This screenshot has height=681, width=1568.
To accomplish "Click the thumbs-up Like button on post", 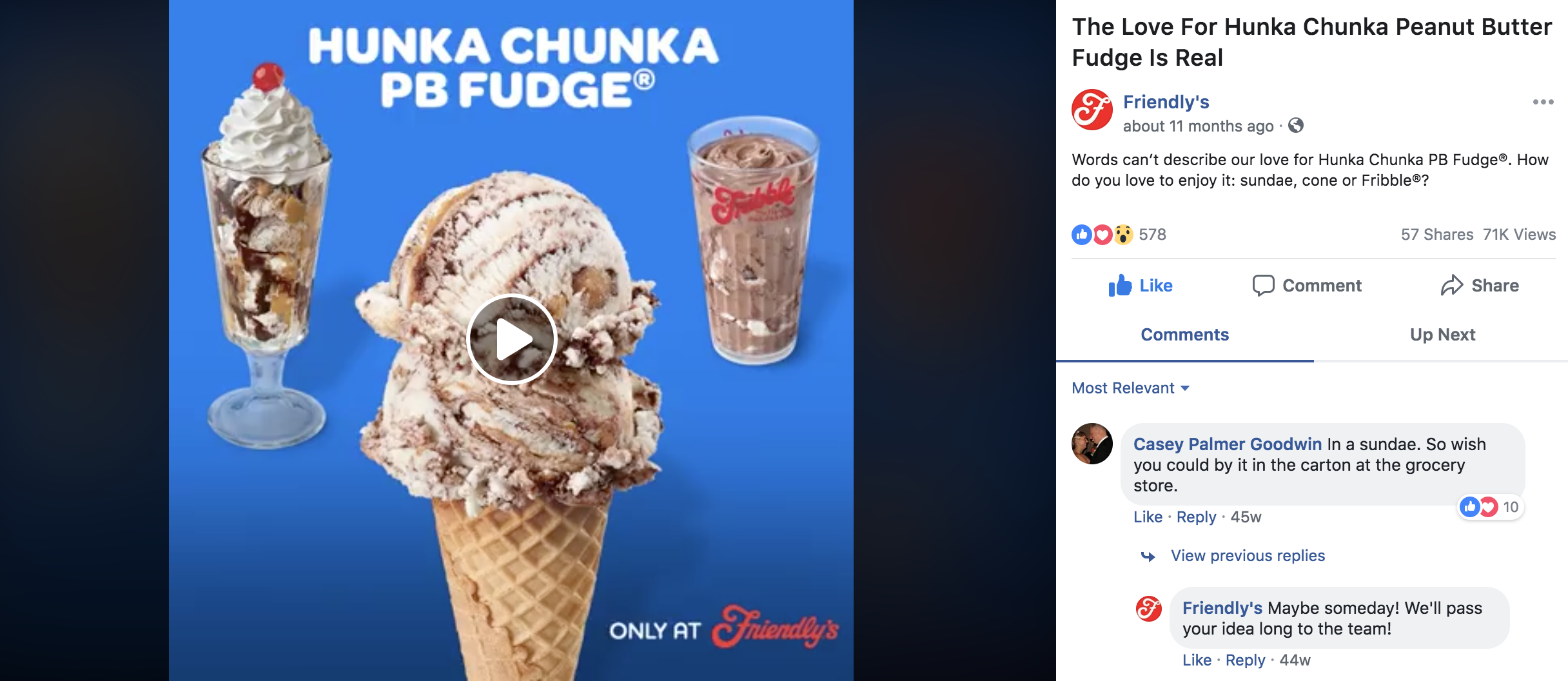I will tap(1140, 285).
